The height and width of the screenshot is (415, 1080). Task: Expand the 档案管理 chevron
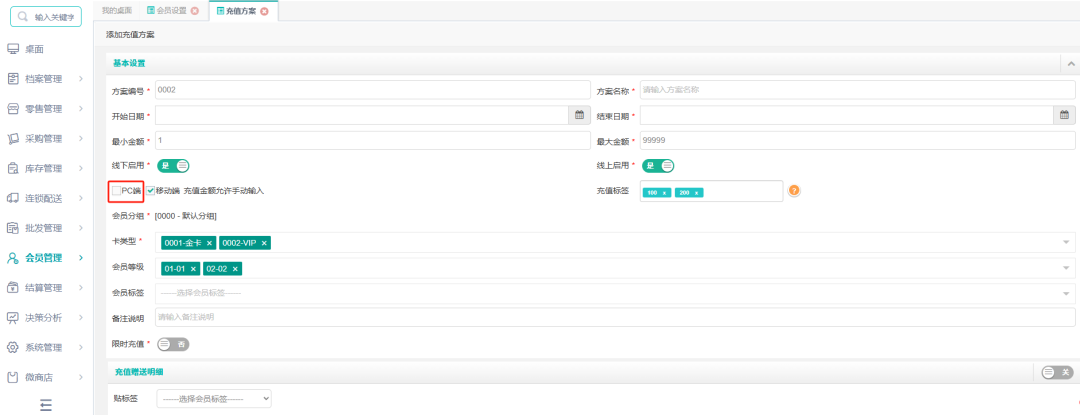[81, 79]
